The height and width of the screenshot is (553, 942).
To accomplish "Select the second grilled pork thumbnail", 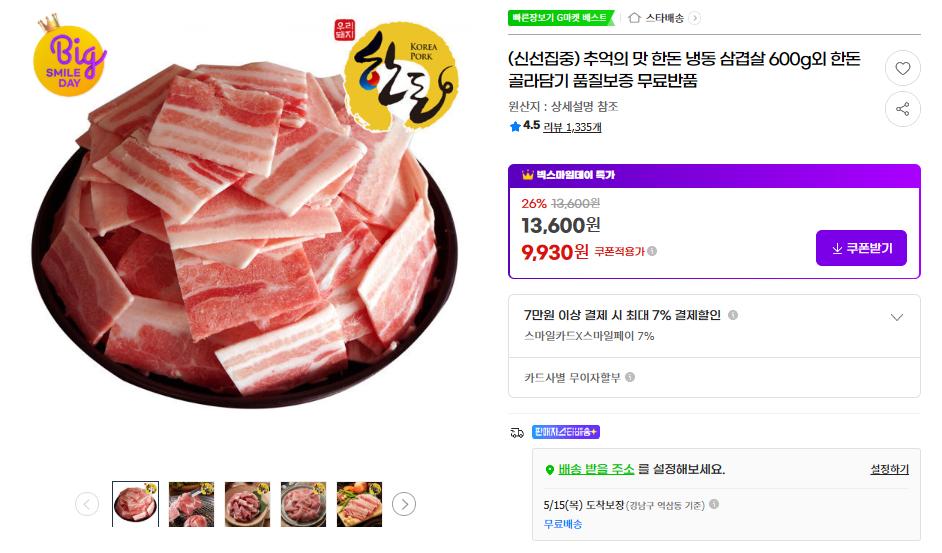I will click(191, 504).
